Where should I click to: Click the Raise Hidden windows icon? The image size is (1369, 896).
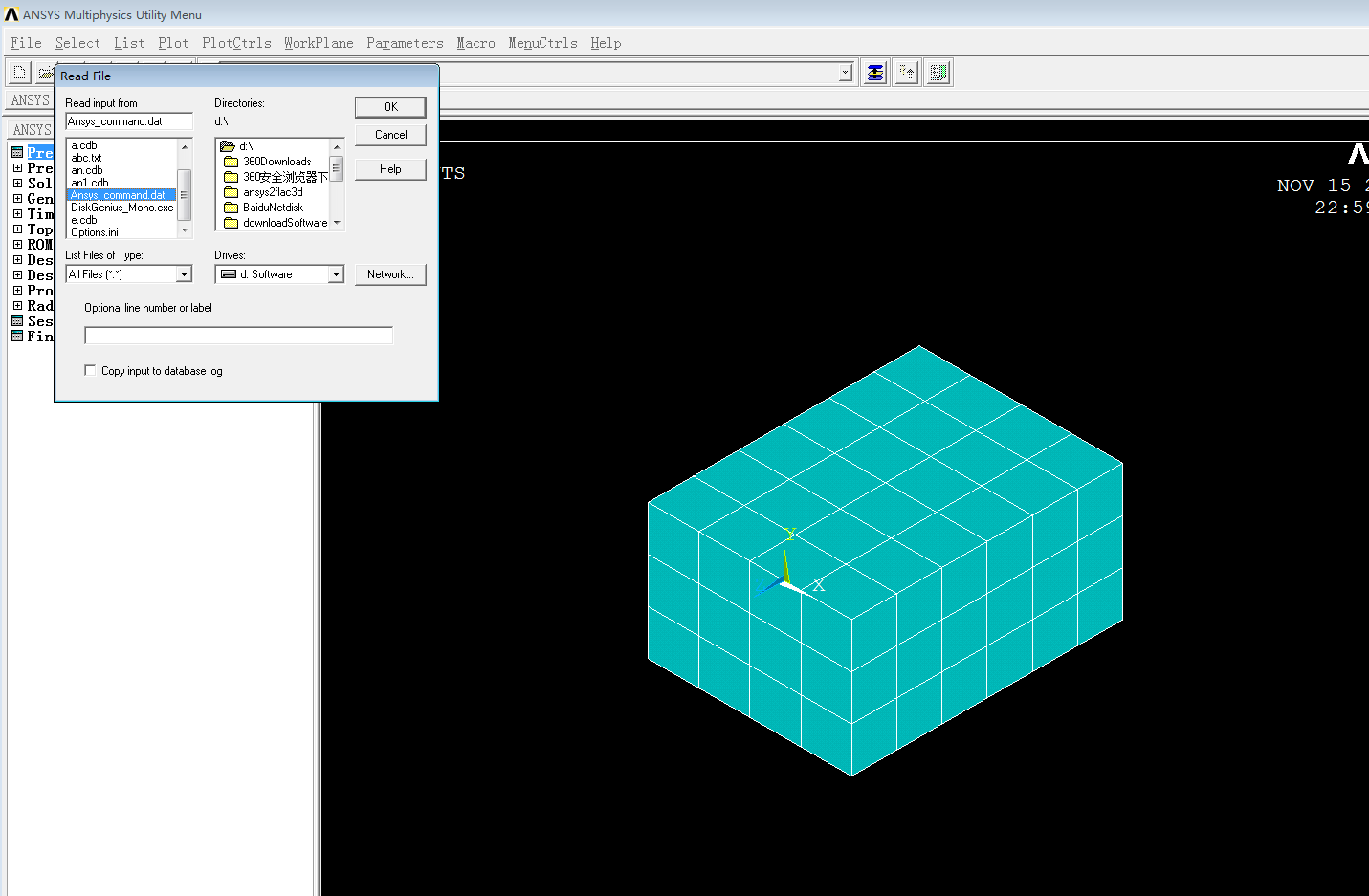coord(874,73)
